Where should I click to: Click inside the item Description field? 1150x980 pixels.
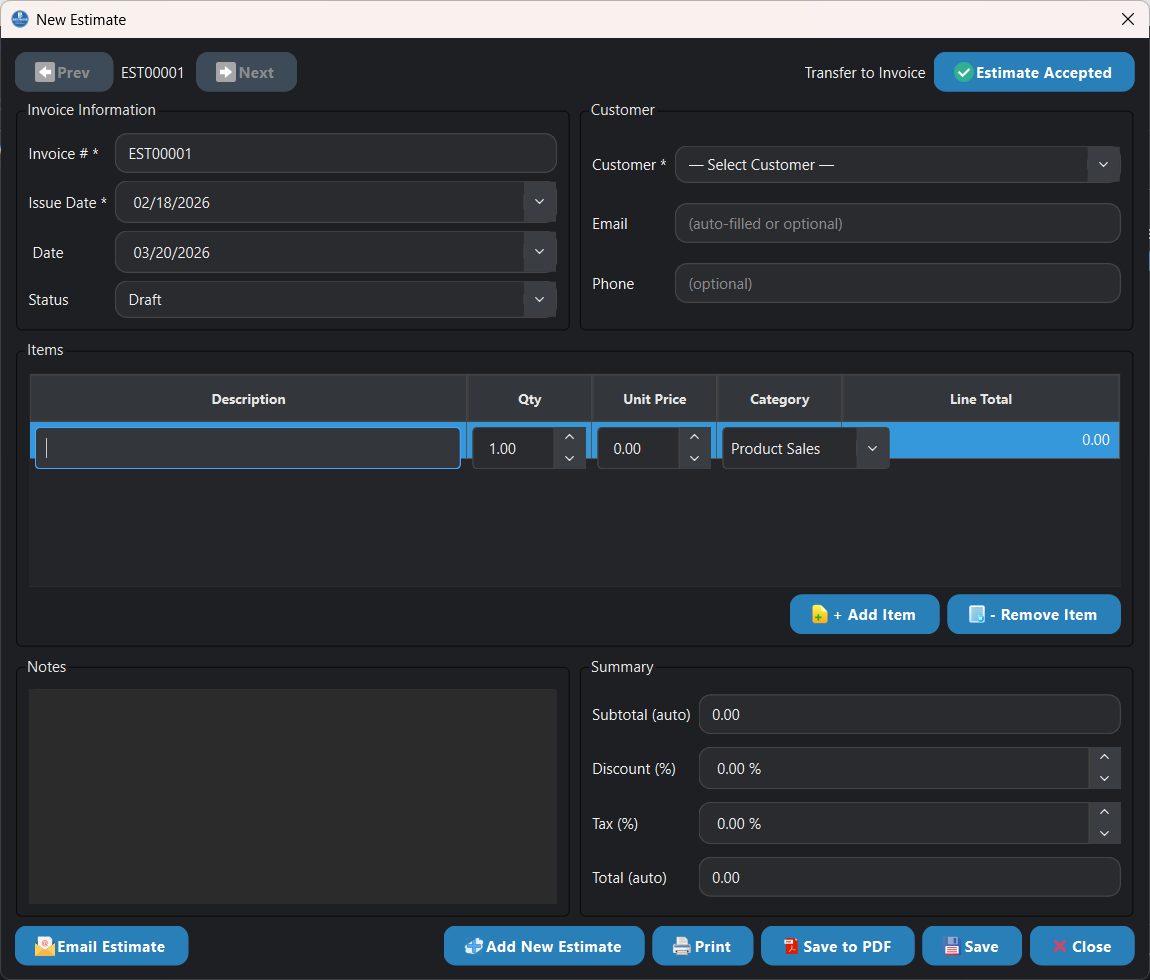point(247,447)
